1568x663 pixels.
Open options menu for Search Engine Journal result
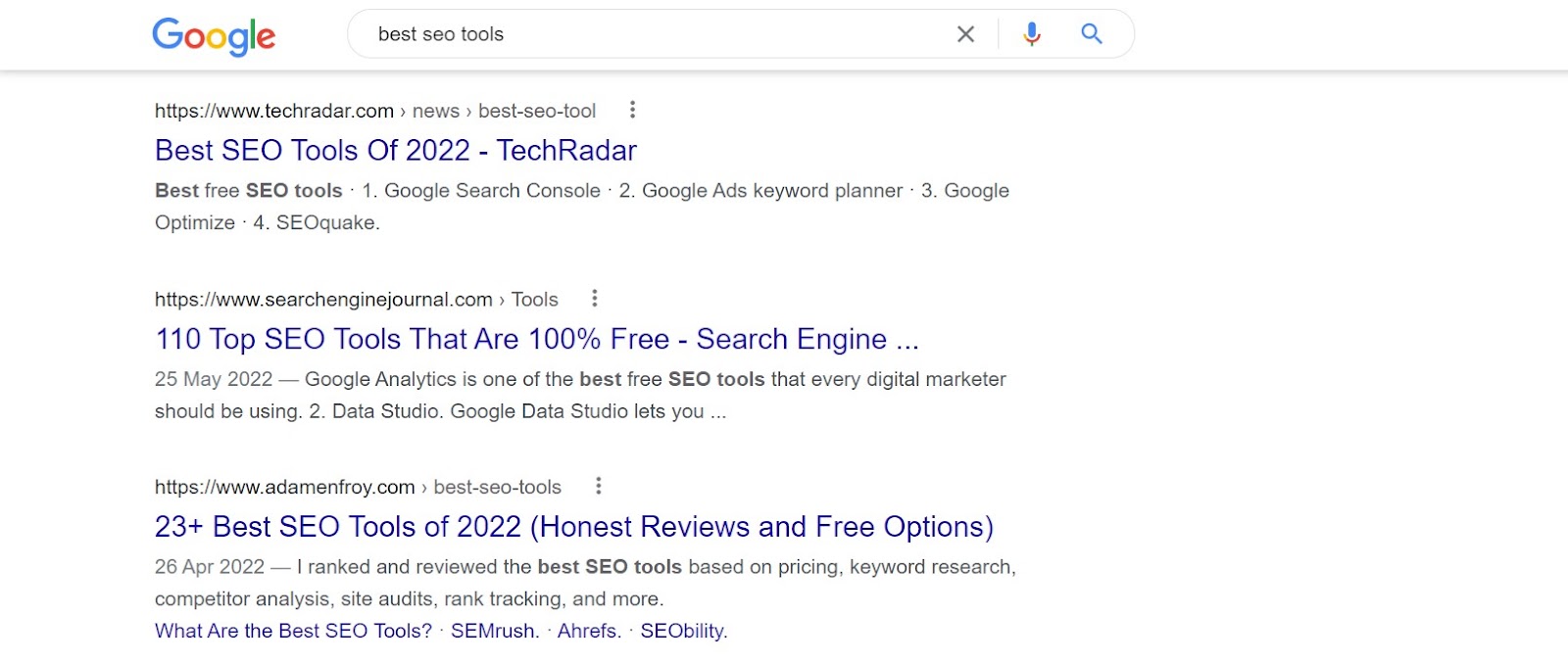(594, 299)
